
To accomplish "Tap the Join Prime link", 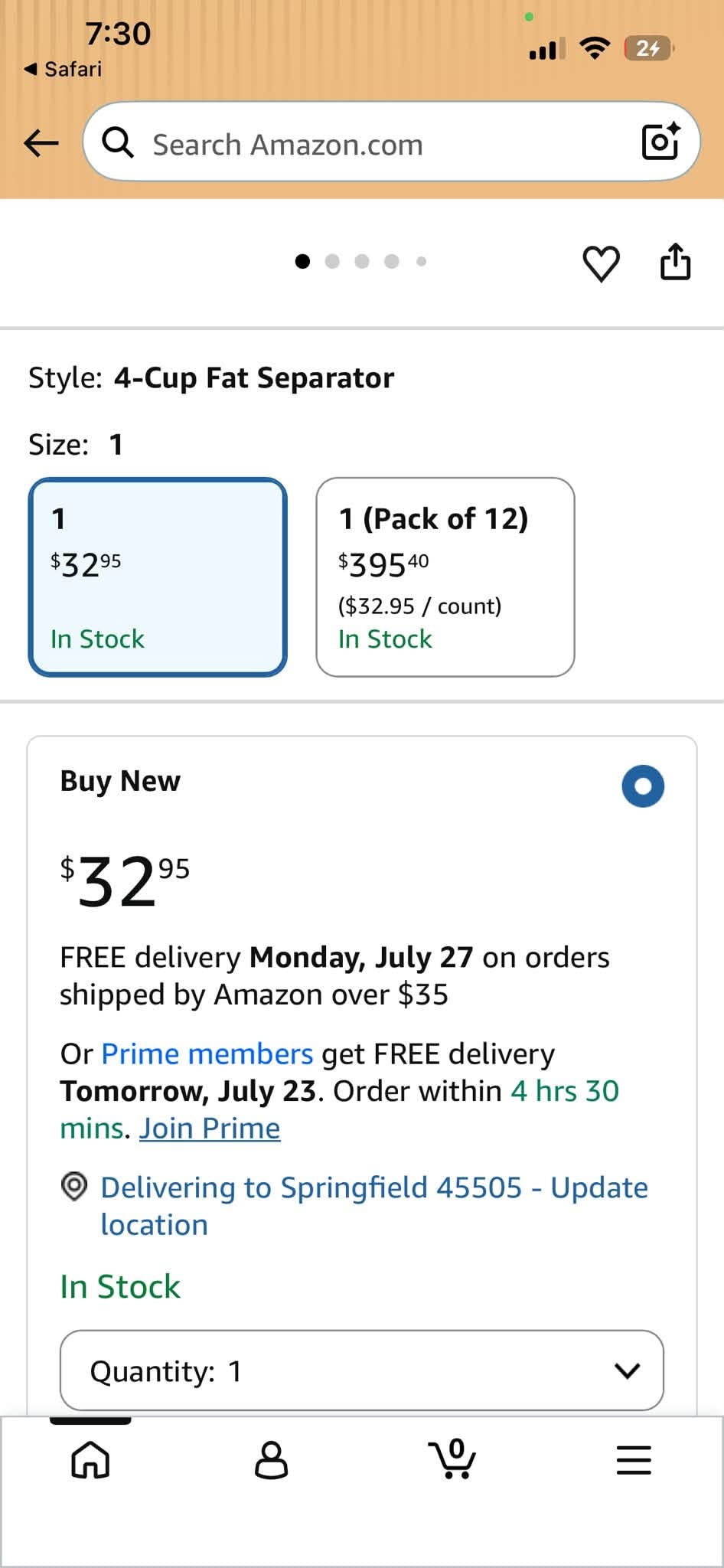I will click(x=210, y=1128).
